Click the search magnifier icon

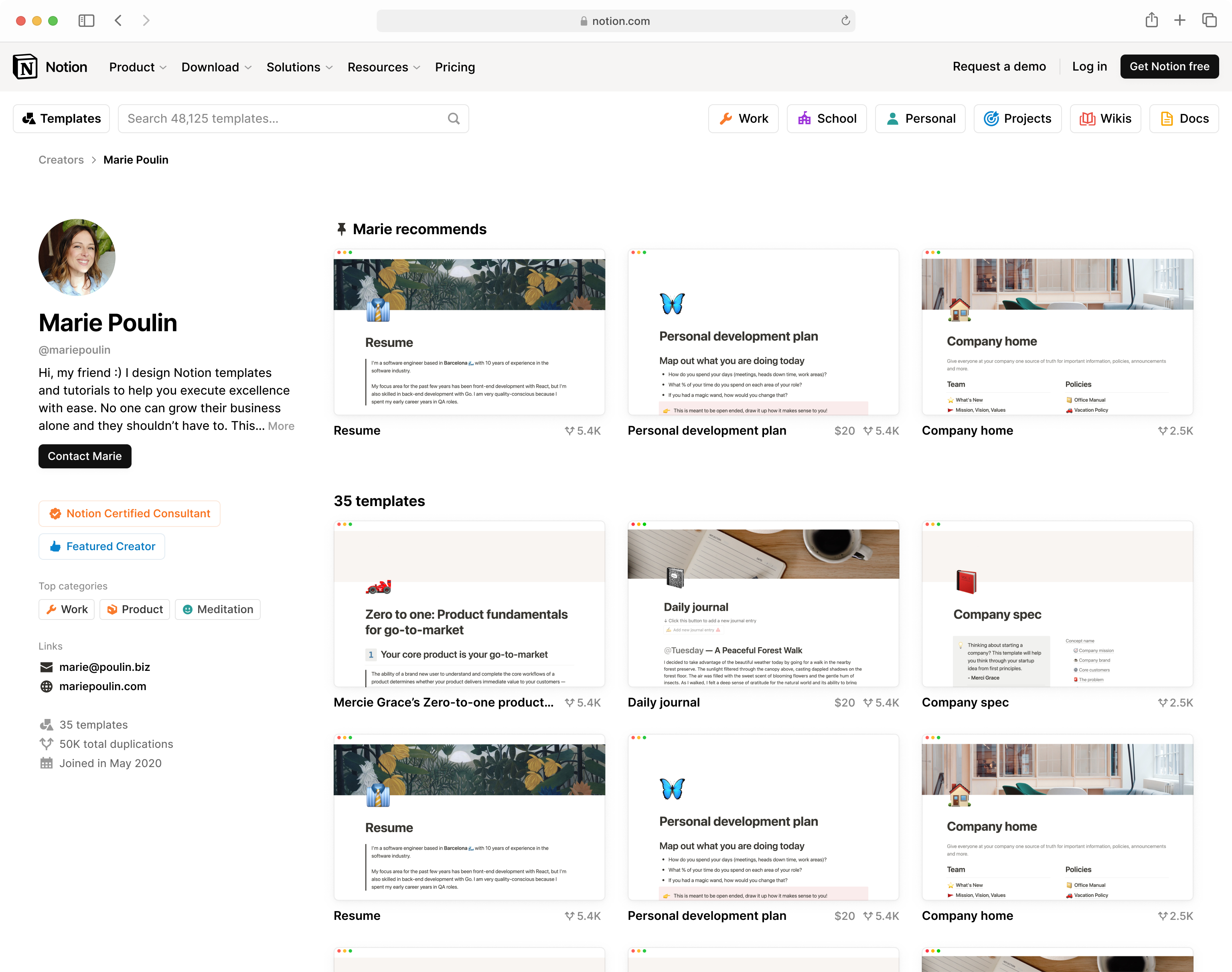click(453, 118)
